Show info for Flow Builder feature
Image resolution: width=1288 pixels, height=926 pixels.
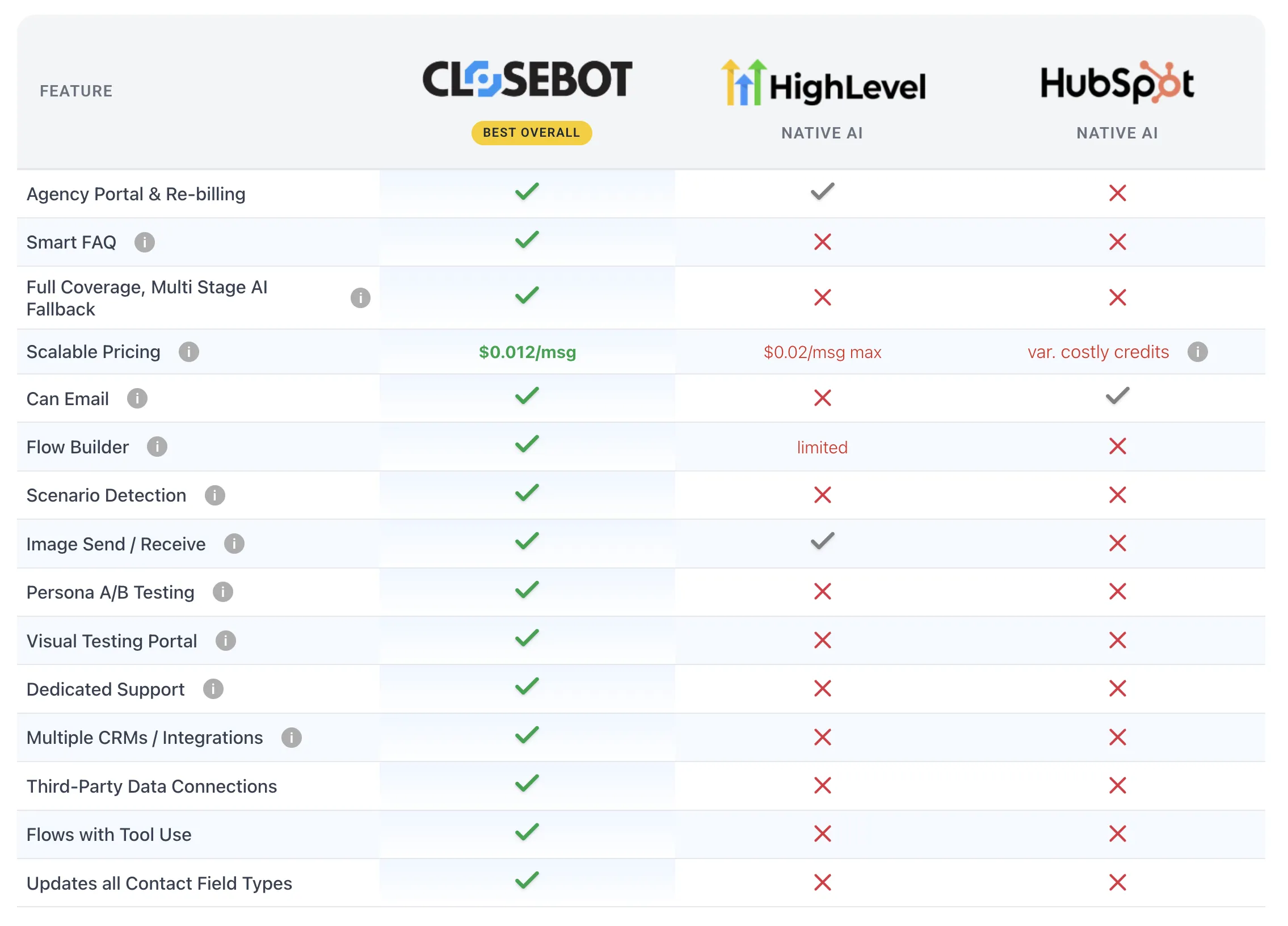click(x=157, y=447)
